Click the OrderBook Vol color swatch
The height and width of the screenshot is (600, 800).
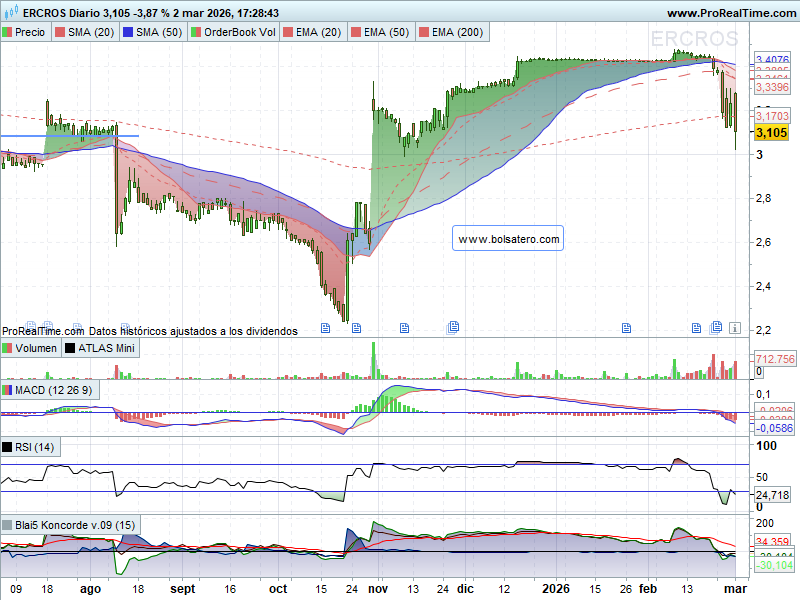point(197,33)
